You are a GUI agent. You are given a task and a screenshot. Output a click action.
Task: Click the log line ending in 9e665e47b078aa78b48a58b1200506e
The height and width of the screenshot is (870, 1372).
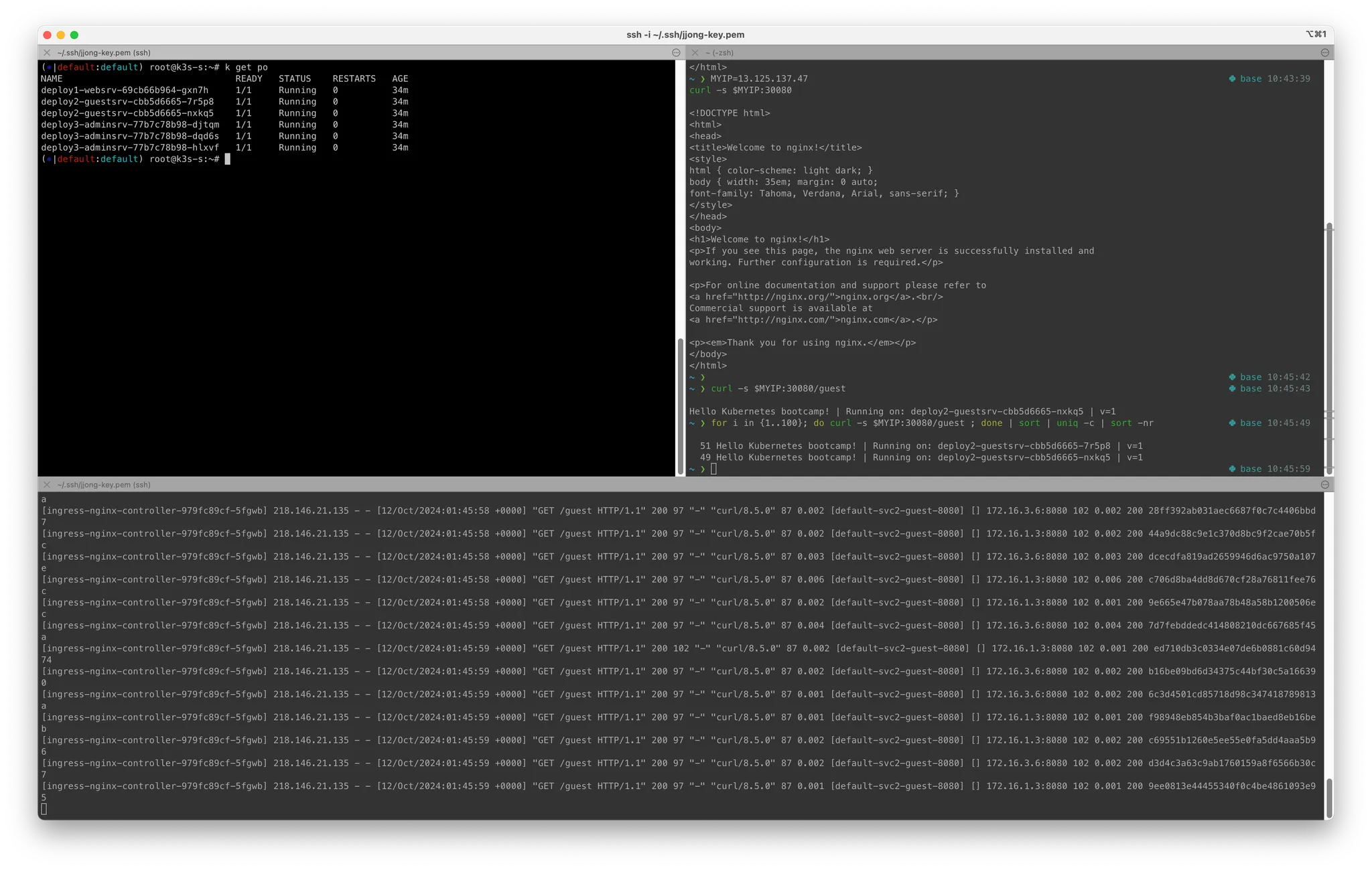[x=679, y=602]
